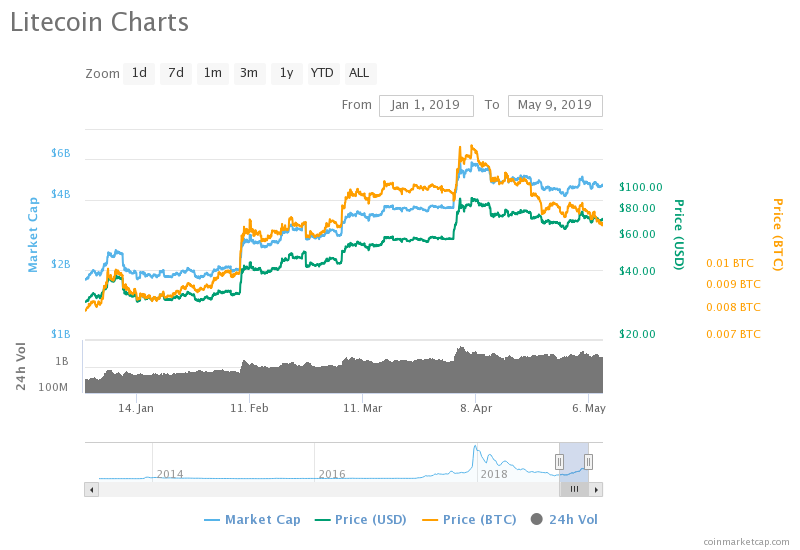Click the From date field
The width and height of the screenshot is (800, 550).
[426, 106]
